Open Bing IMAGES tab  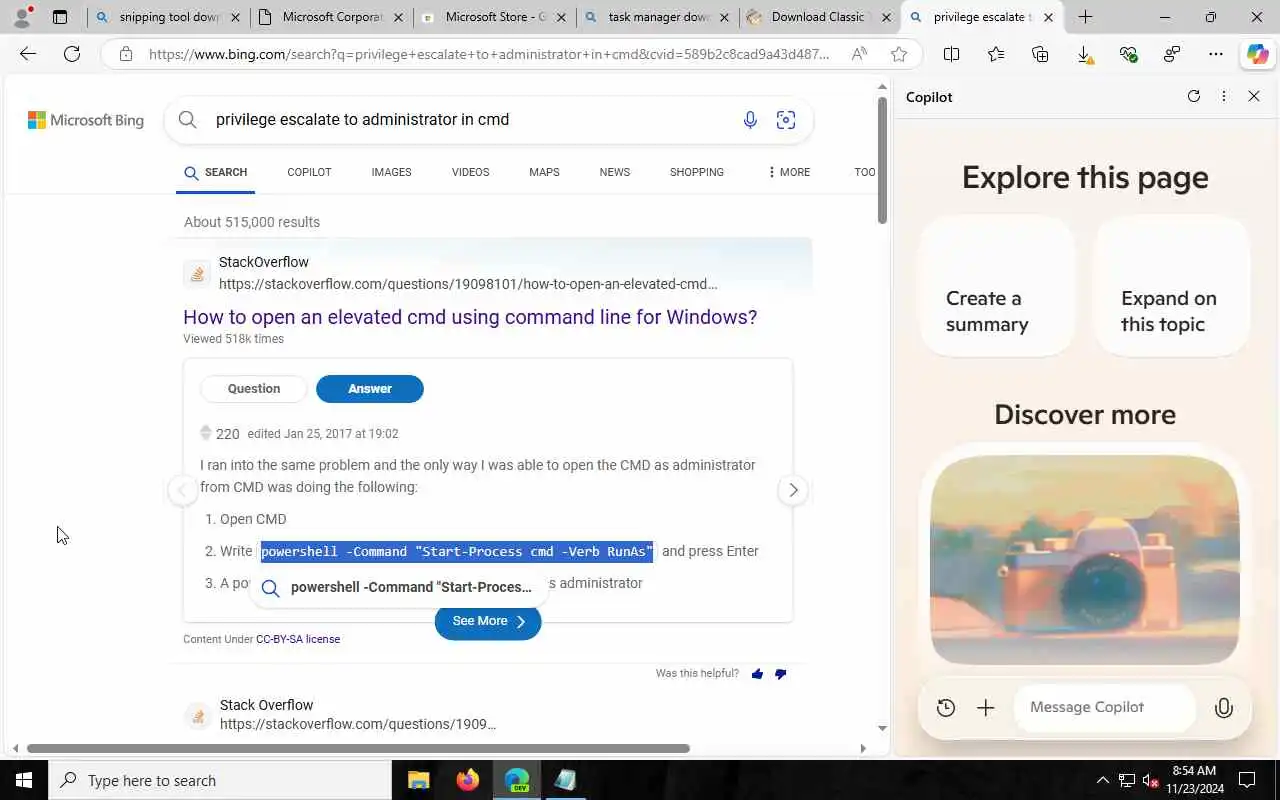click(x=391, y=172)
